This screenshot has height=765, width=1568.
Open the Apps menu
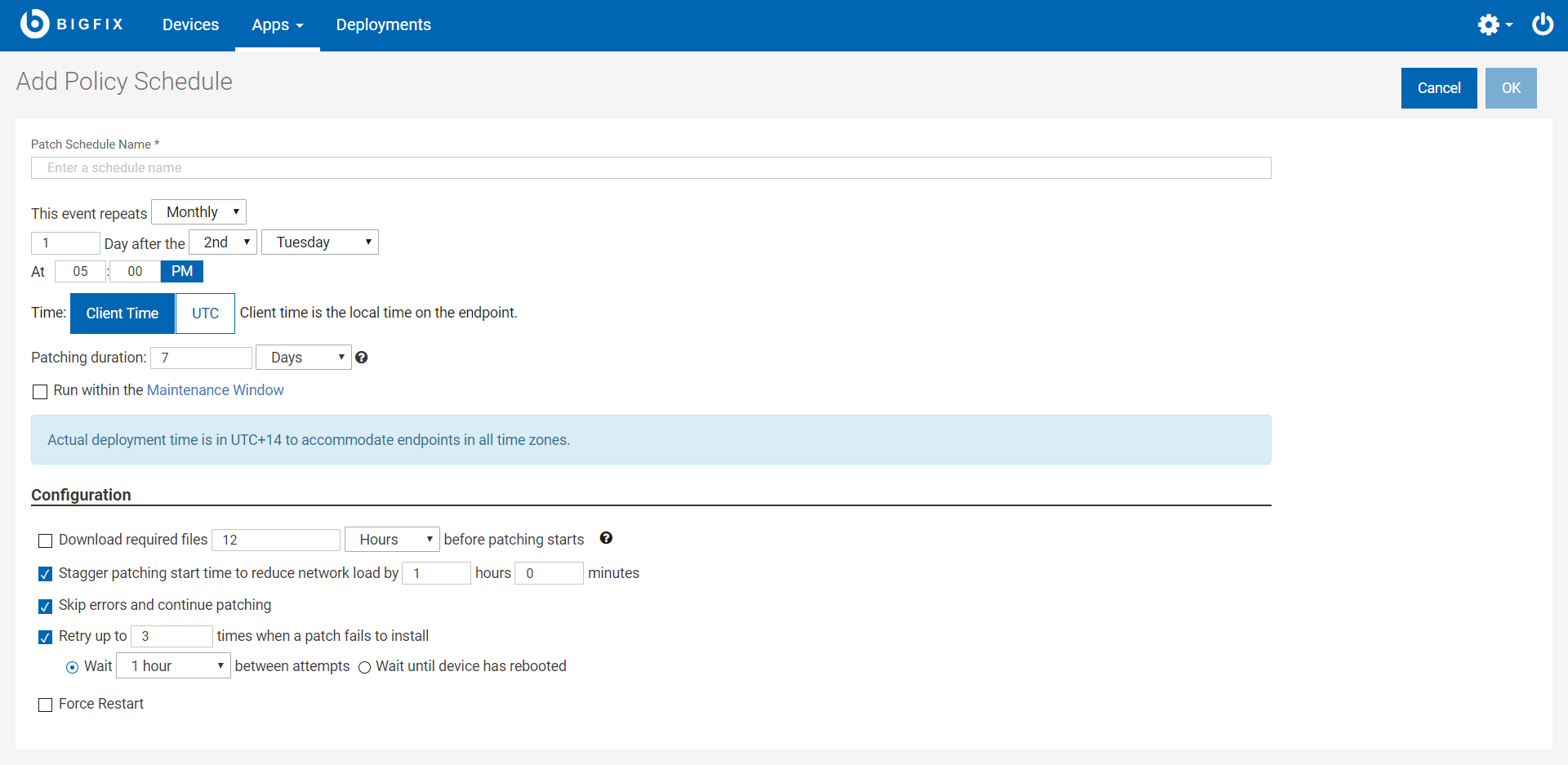[277, 25]
